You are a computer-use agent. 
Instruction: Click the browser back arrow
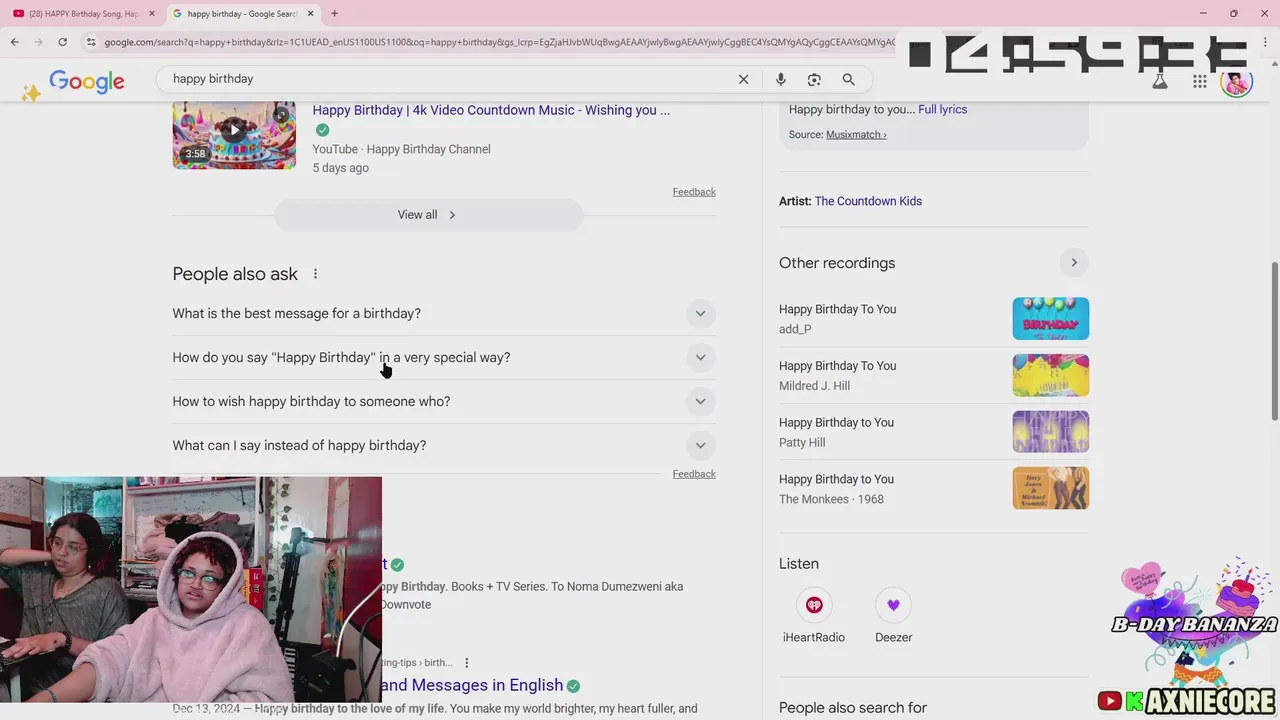[x=14, y=42]
